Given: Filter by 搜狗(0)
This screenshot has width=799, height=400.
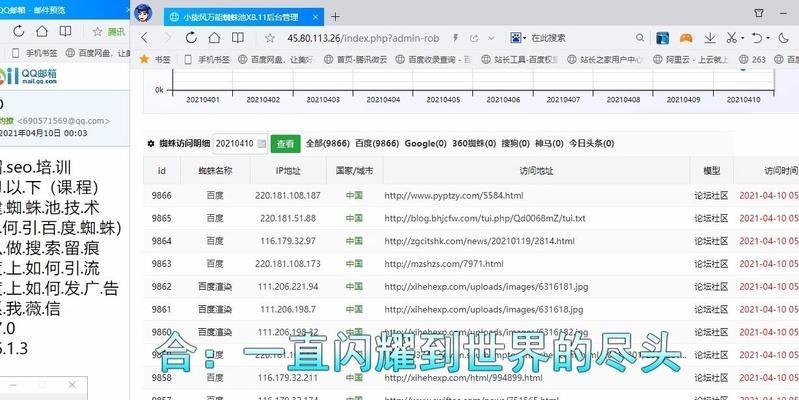Looking at the screenshot, I should tap(516, 144).
